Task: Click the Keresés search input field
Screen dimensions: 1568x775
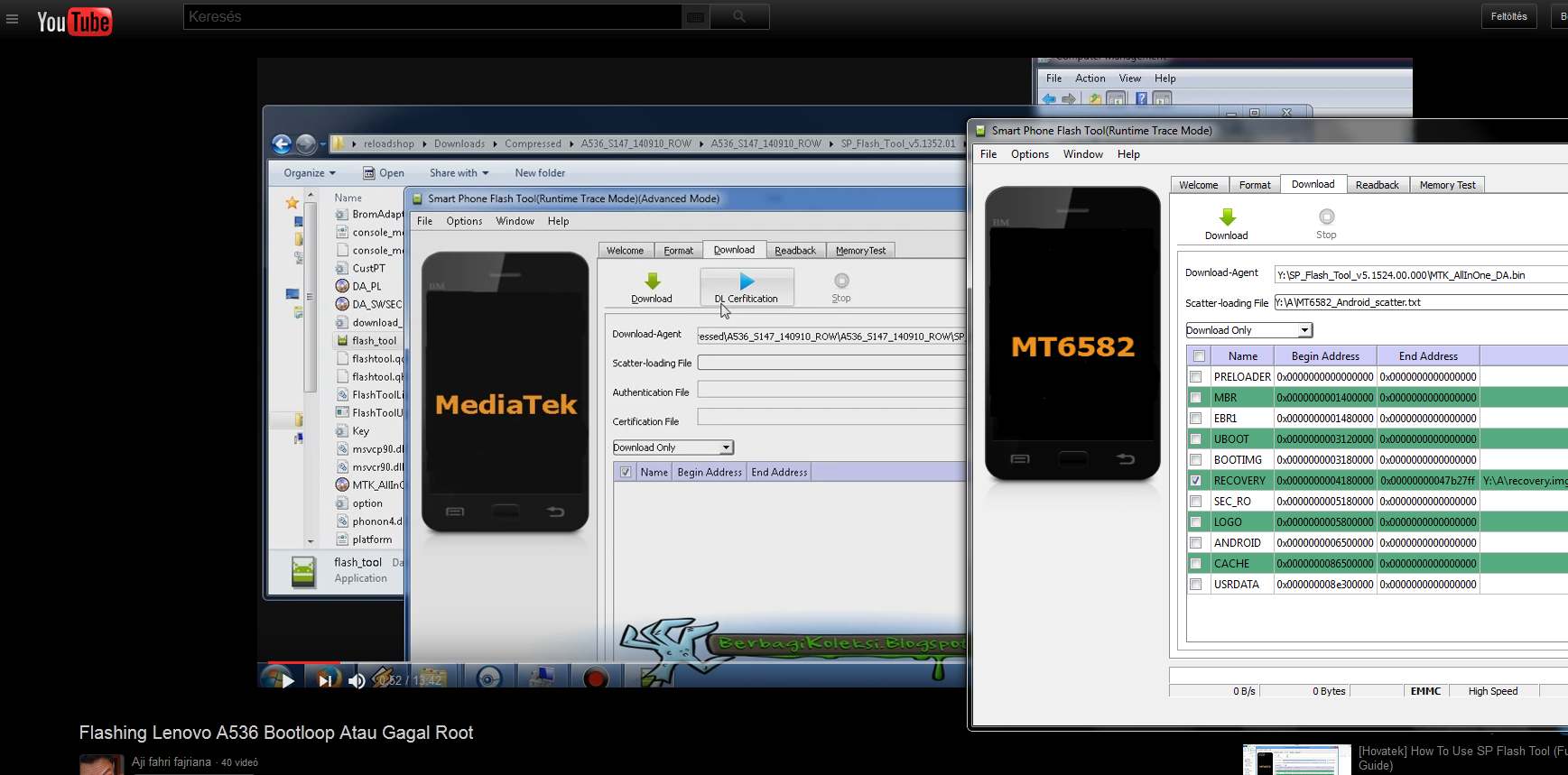Action: point(433,16)
